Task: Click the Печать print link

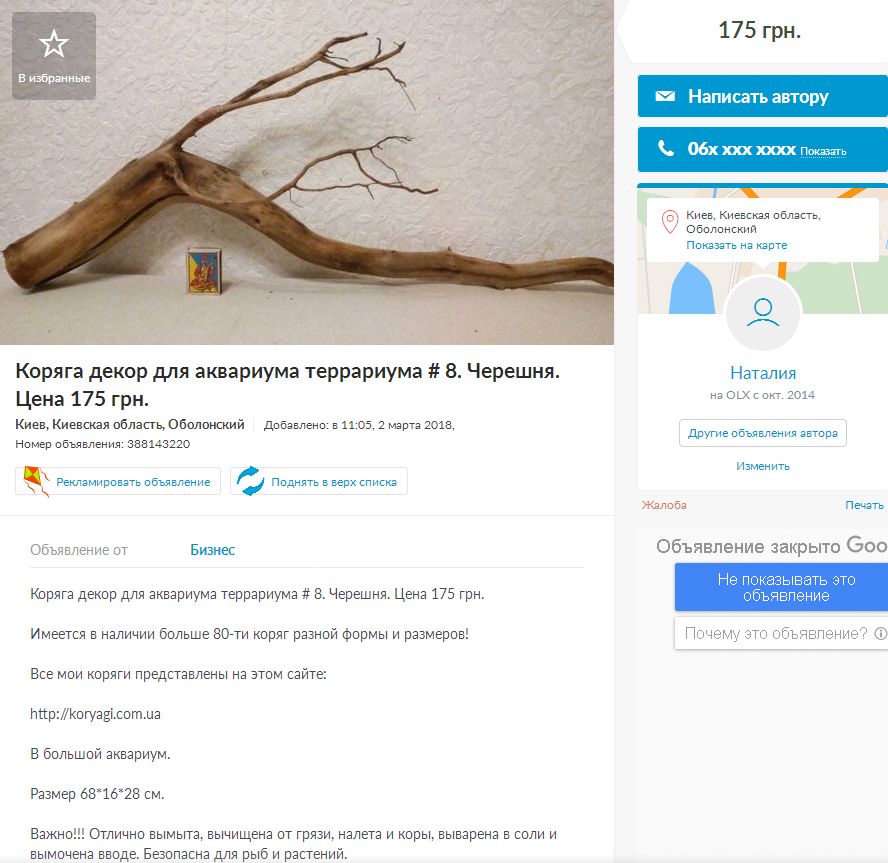Action: 864,505
